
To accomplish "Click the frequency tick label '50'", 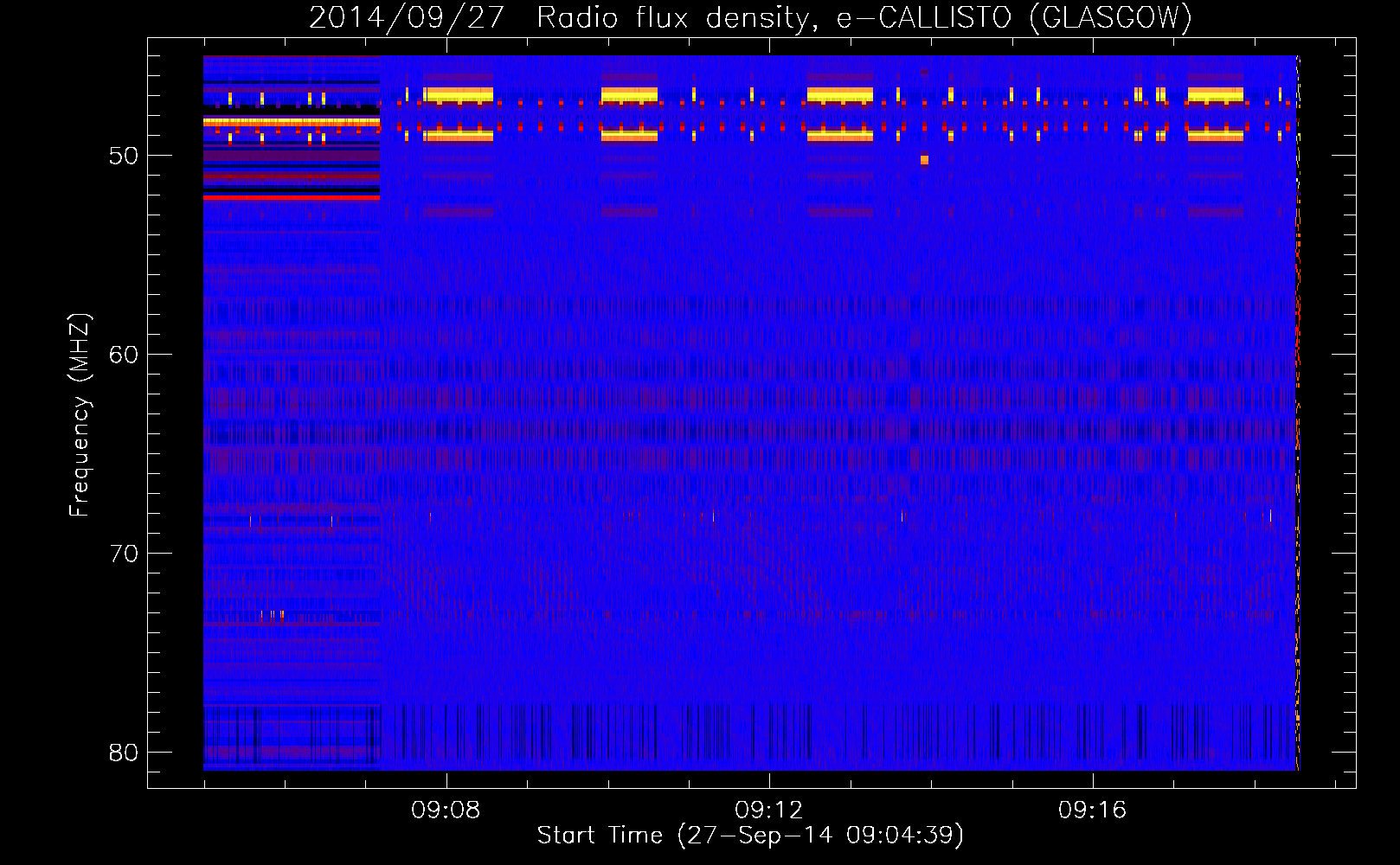I will pyautogui.click(x=124, y=156).
